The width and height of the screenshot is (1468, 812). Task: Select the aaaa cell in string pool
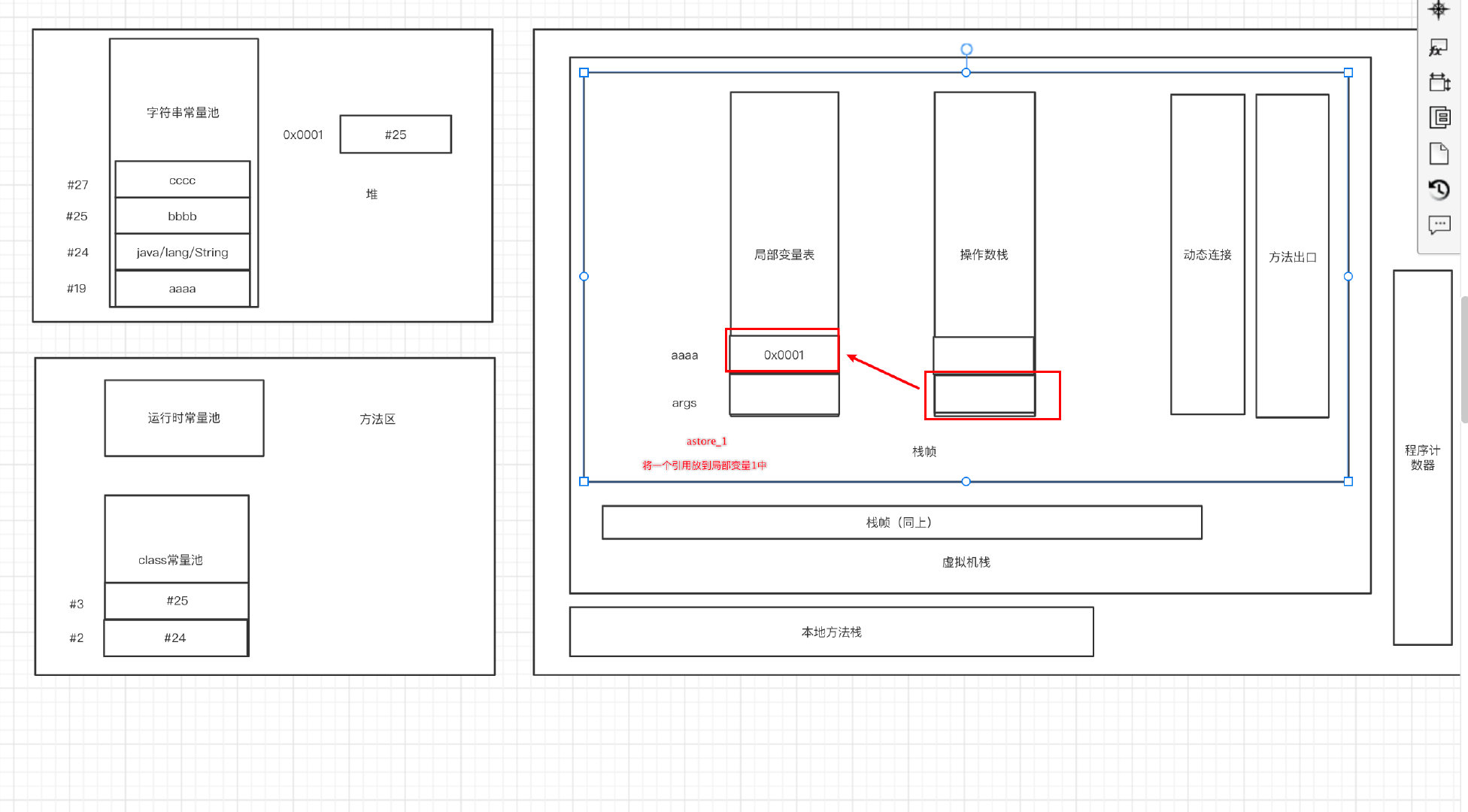pos(183,288)
